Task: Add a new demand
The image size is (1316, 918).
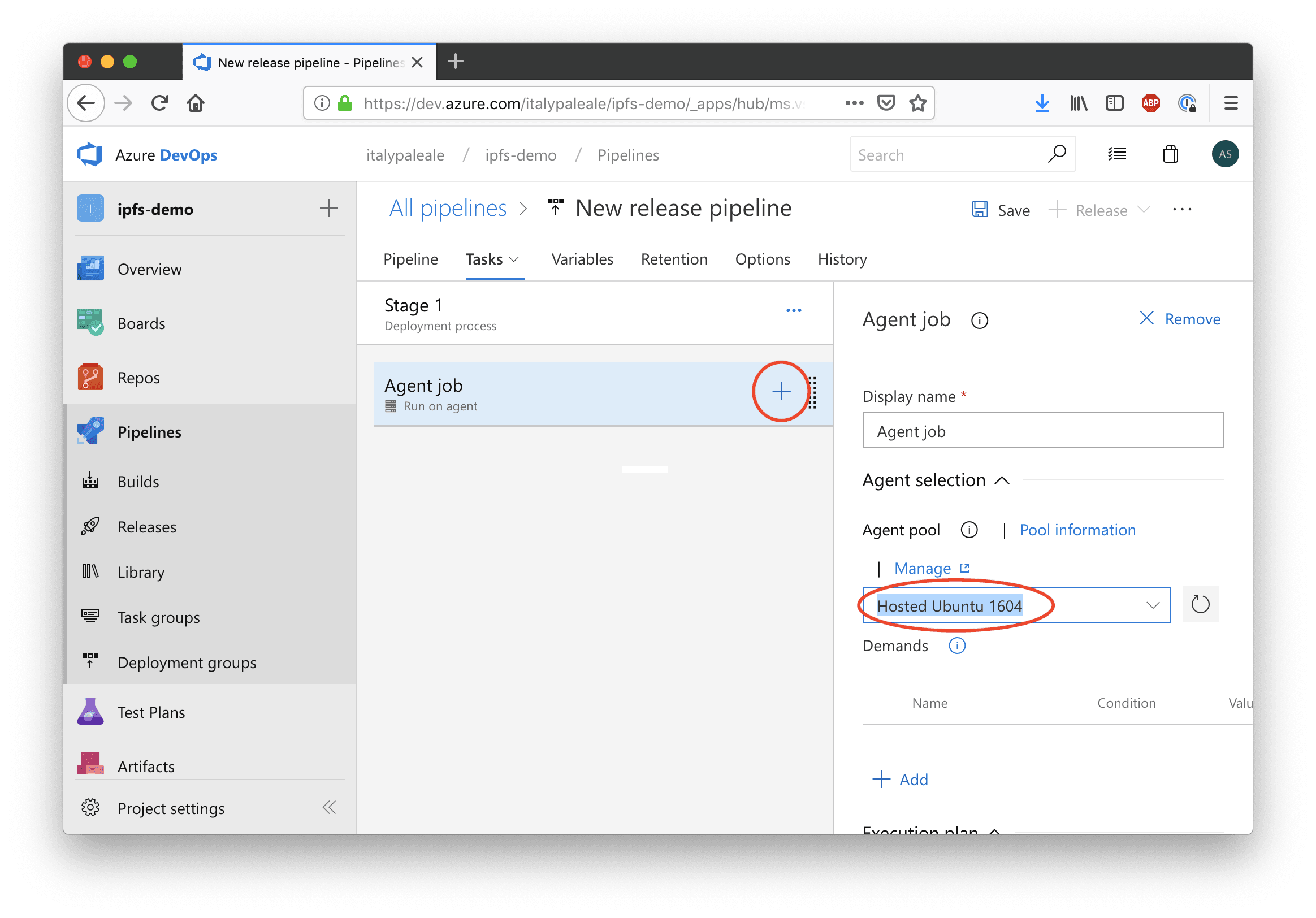Action: (x=900, y=780)
